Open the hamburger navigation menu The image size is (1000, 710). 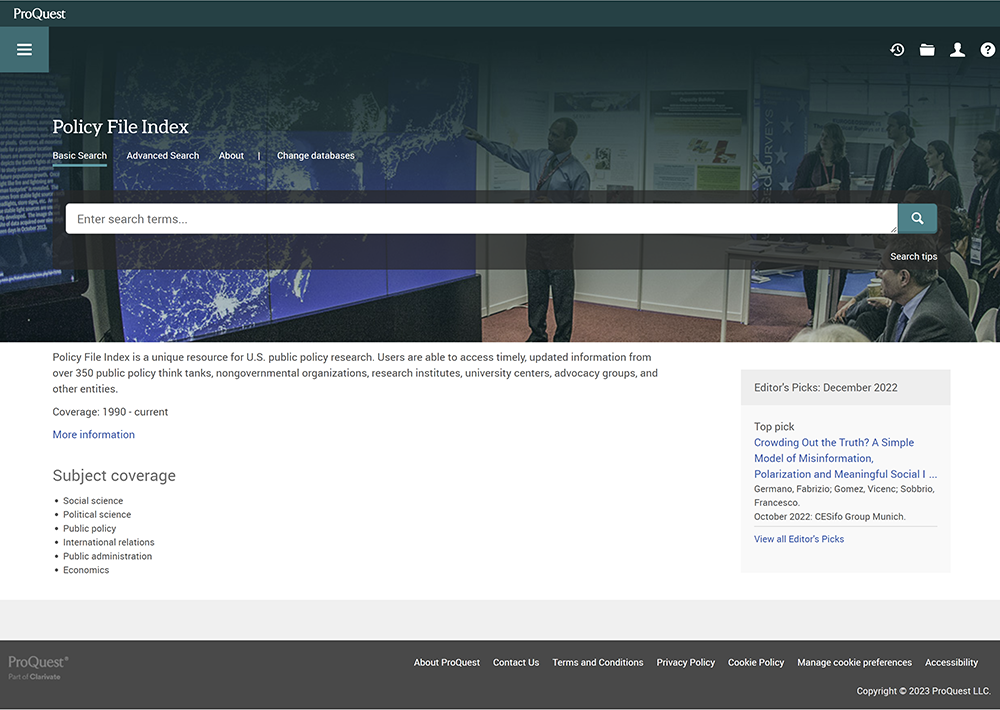pos(24,50)
